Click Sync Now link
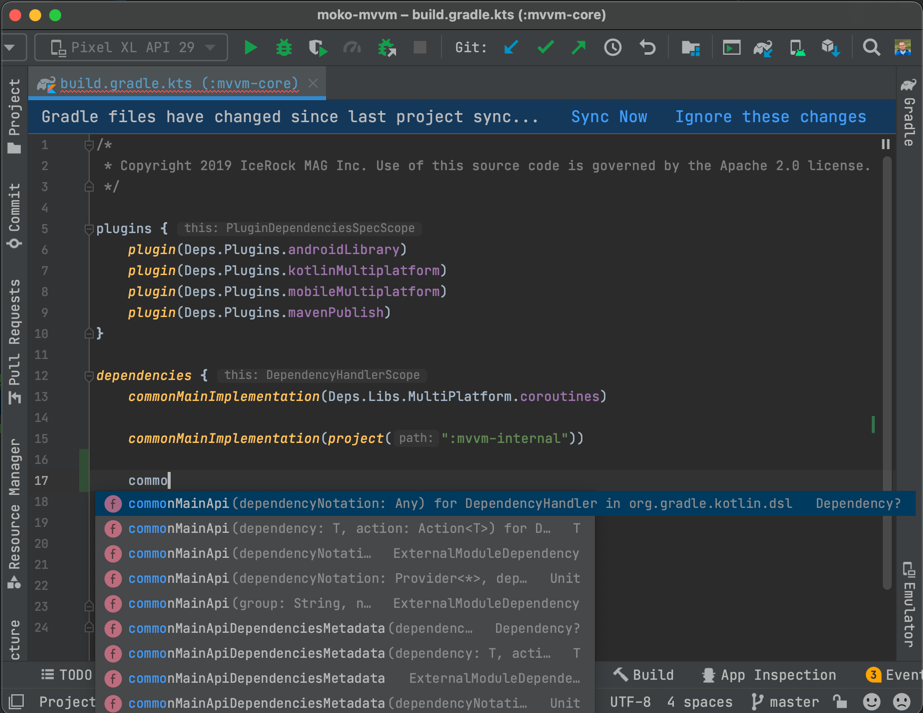Image resolution: width=923 pixels, height=713 pixels. click(x=609, y=117)
